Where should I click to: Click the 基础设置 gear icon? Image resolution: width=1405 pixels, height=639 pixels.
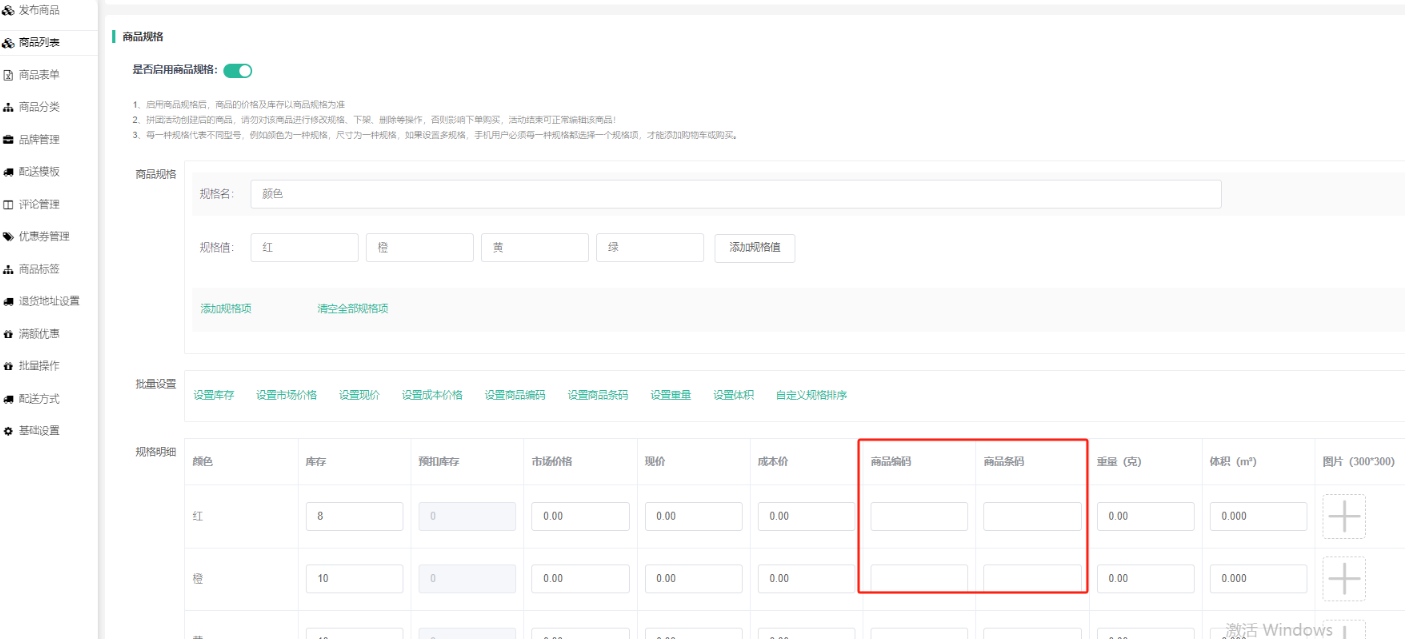[x=8, y=431]
